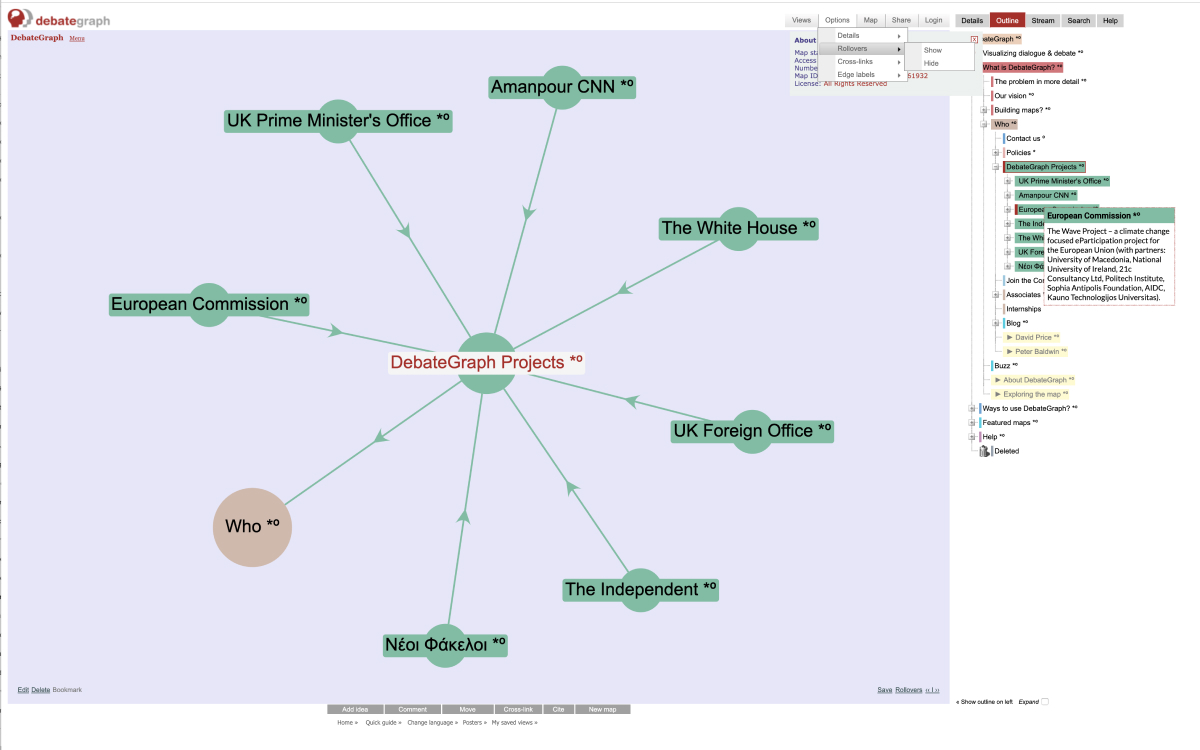Click the DebateGraph logo icon
The width and height of the screenshot is (1200, 750).
[x=20, y=19]
